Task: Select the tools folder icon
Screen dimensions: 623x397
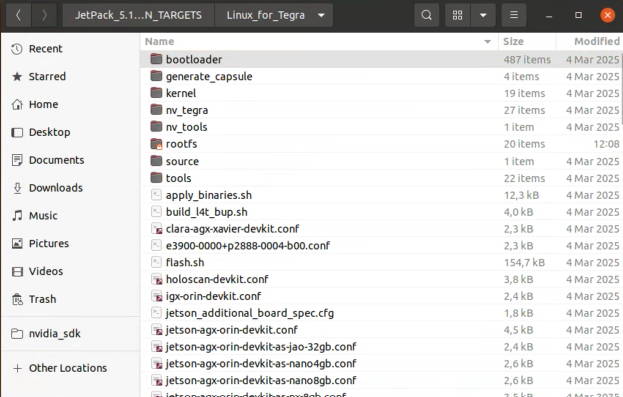Action: click(157, 178)
